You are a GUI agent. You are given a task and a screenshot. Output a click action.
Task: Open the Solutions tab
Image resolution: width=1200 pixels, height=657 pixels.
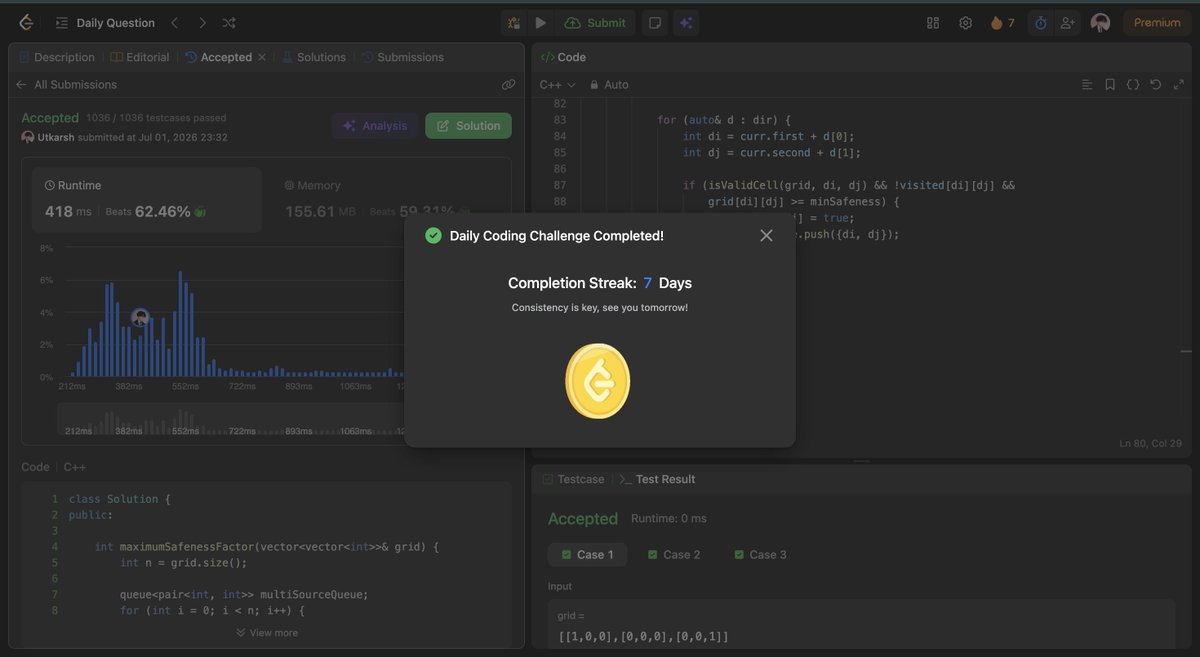[314, 57]
